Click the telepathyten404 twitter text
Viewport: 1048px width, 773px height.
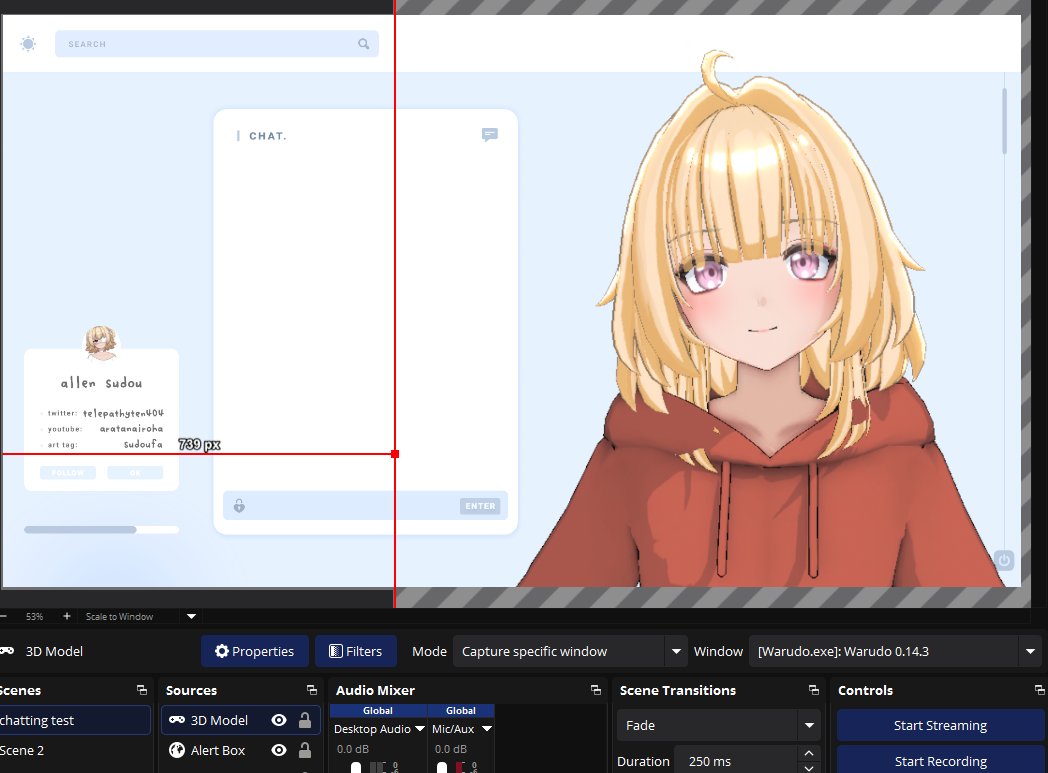[123, 413]
